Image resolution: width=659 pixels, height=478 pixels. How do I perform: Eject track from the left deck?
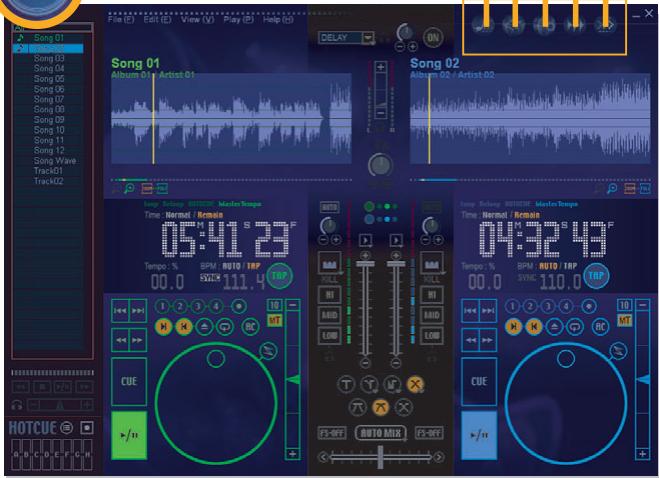(205, 327)
